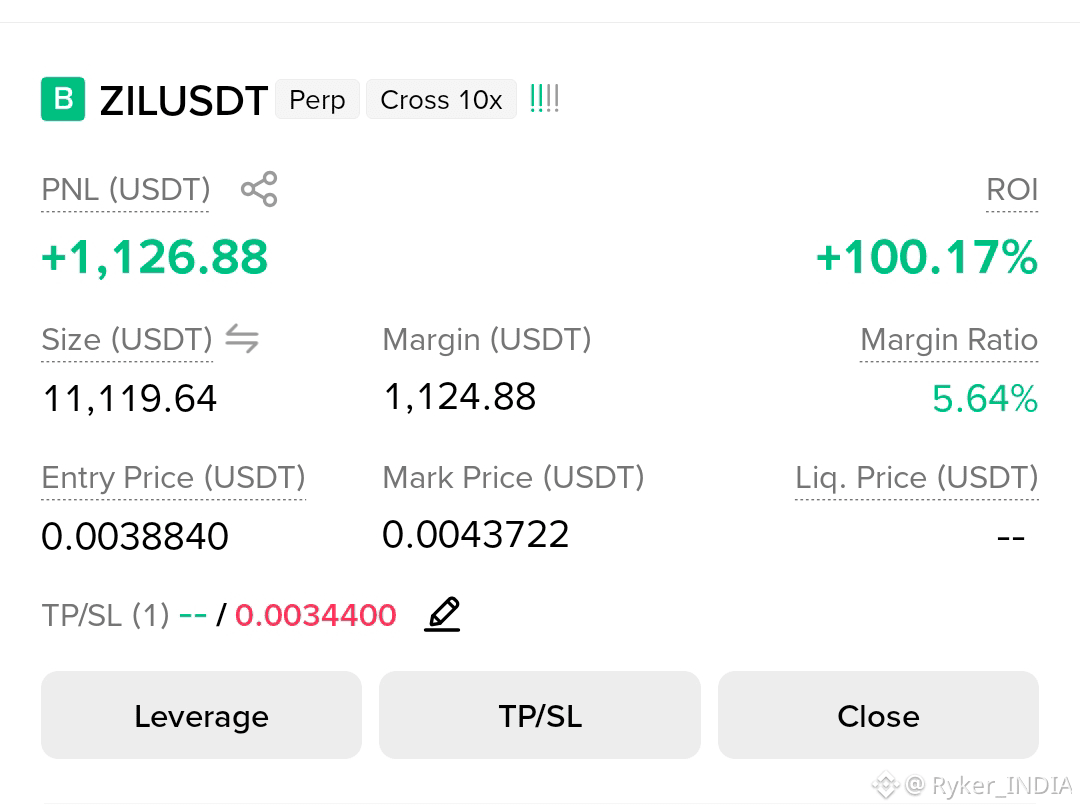Open the Cross 10x margin mode selector
Screen dimensions: 1080x810
tap(441, 100)
